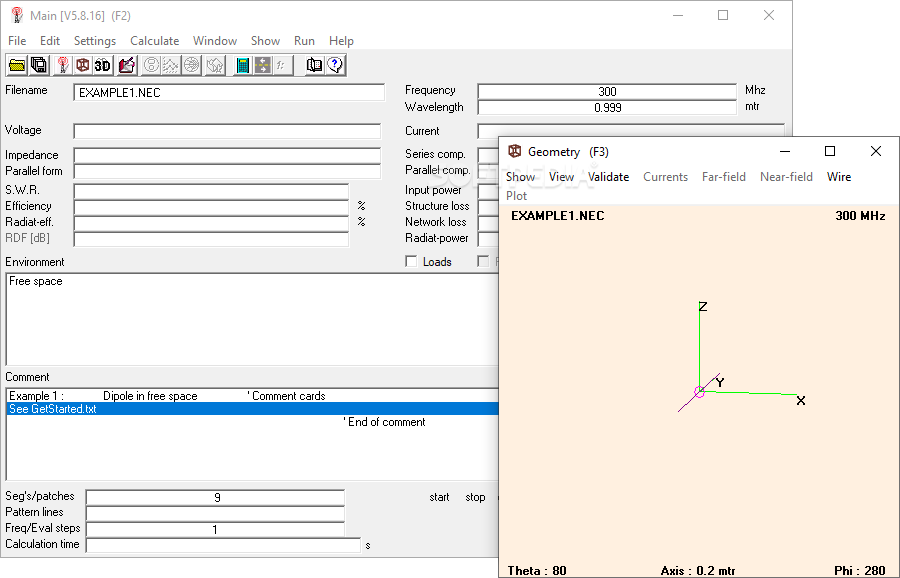Click the 'End of comment' line

(253, 422)
